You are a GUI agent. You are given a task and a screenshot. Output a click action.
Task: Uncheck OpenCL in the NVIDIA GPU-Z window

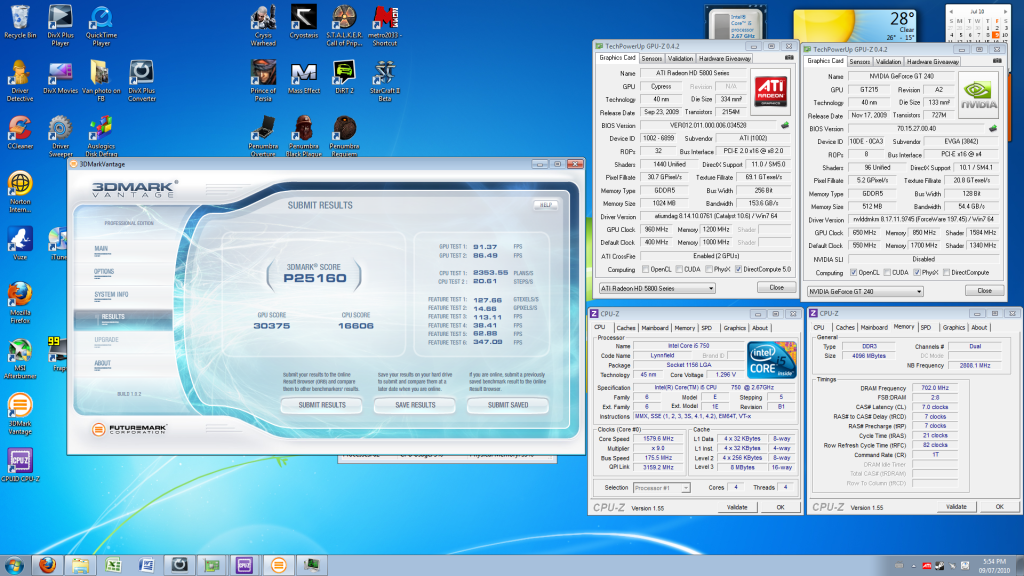tap(853, 273)
